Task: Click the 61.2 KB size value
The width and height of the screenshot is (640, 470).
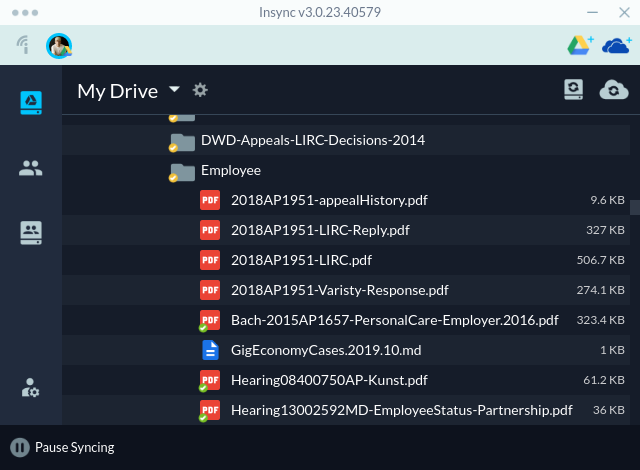Action: pos(604,380)
